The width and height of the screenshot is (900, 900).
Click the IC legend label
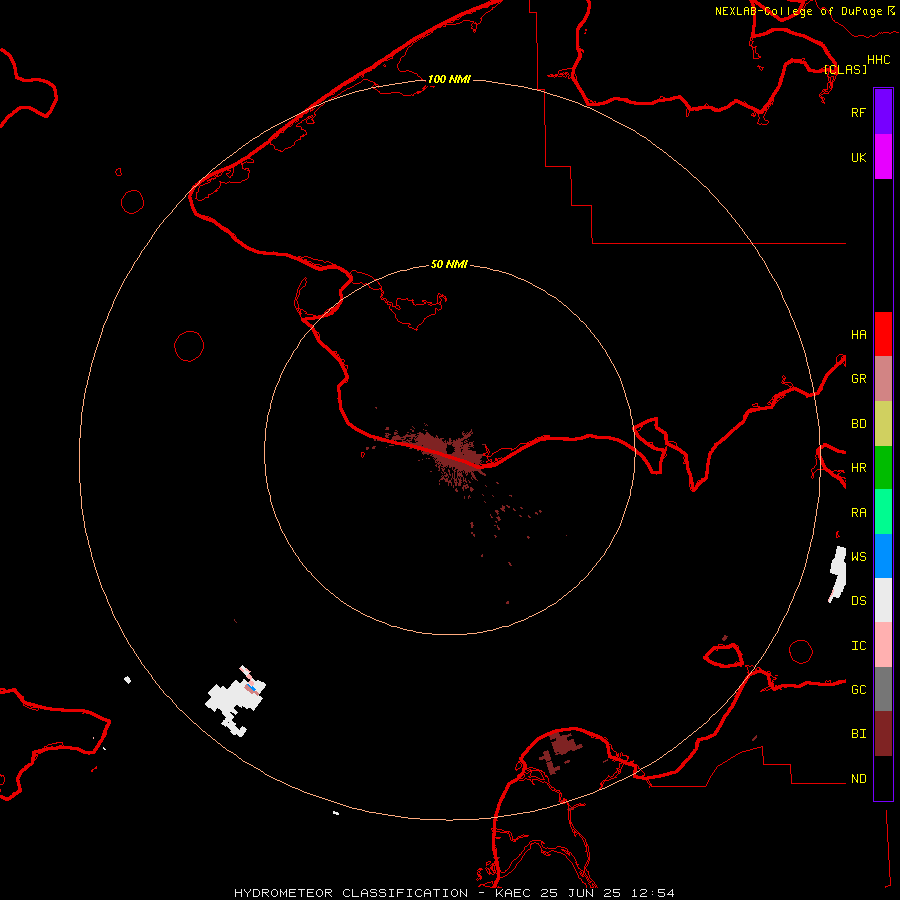pos(858,646)
